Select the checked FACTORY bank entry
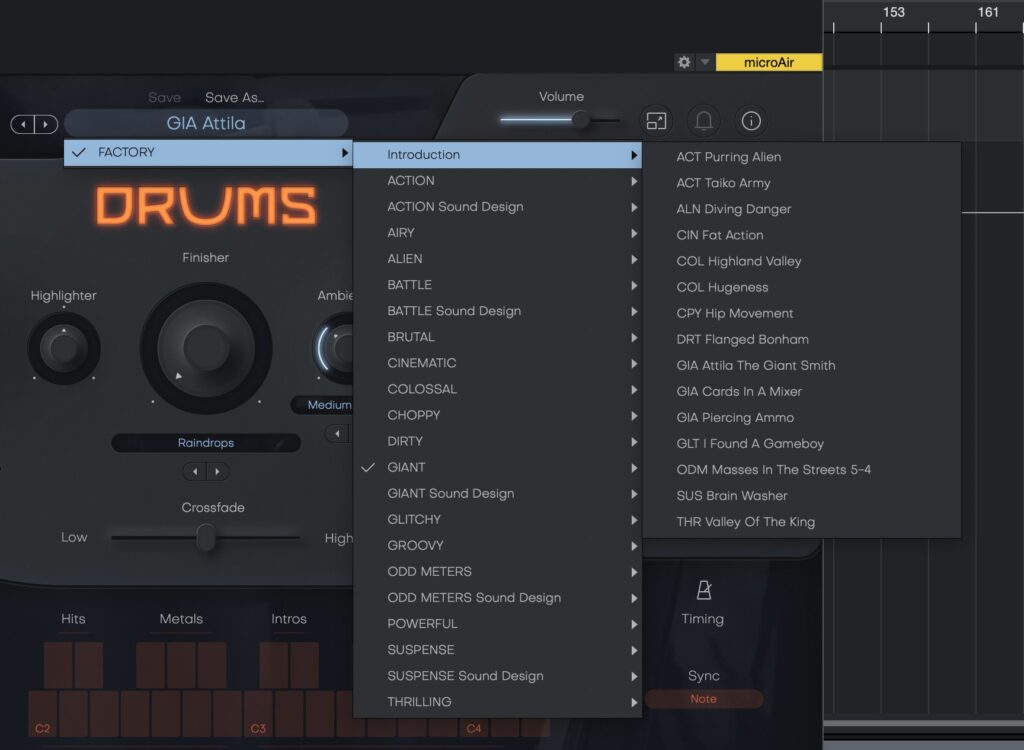This screenshot has height=750, width=1024. [126, 153]
